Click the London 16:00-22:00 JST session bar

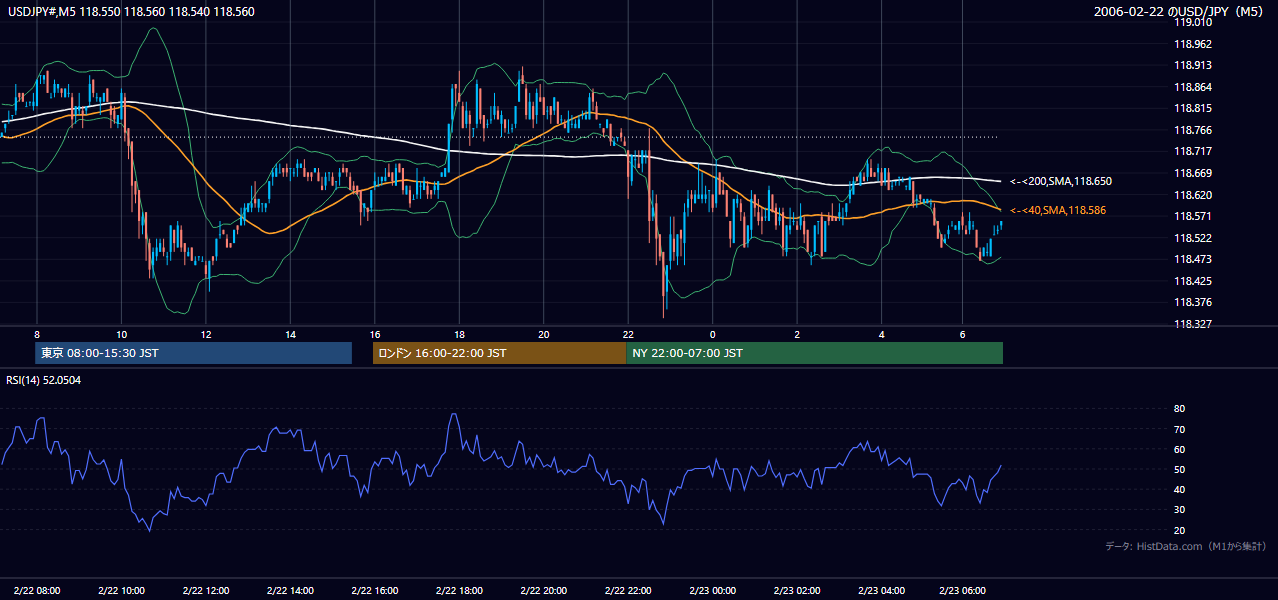[x=499, y=353]
